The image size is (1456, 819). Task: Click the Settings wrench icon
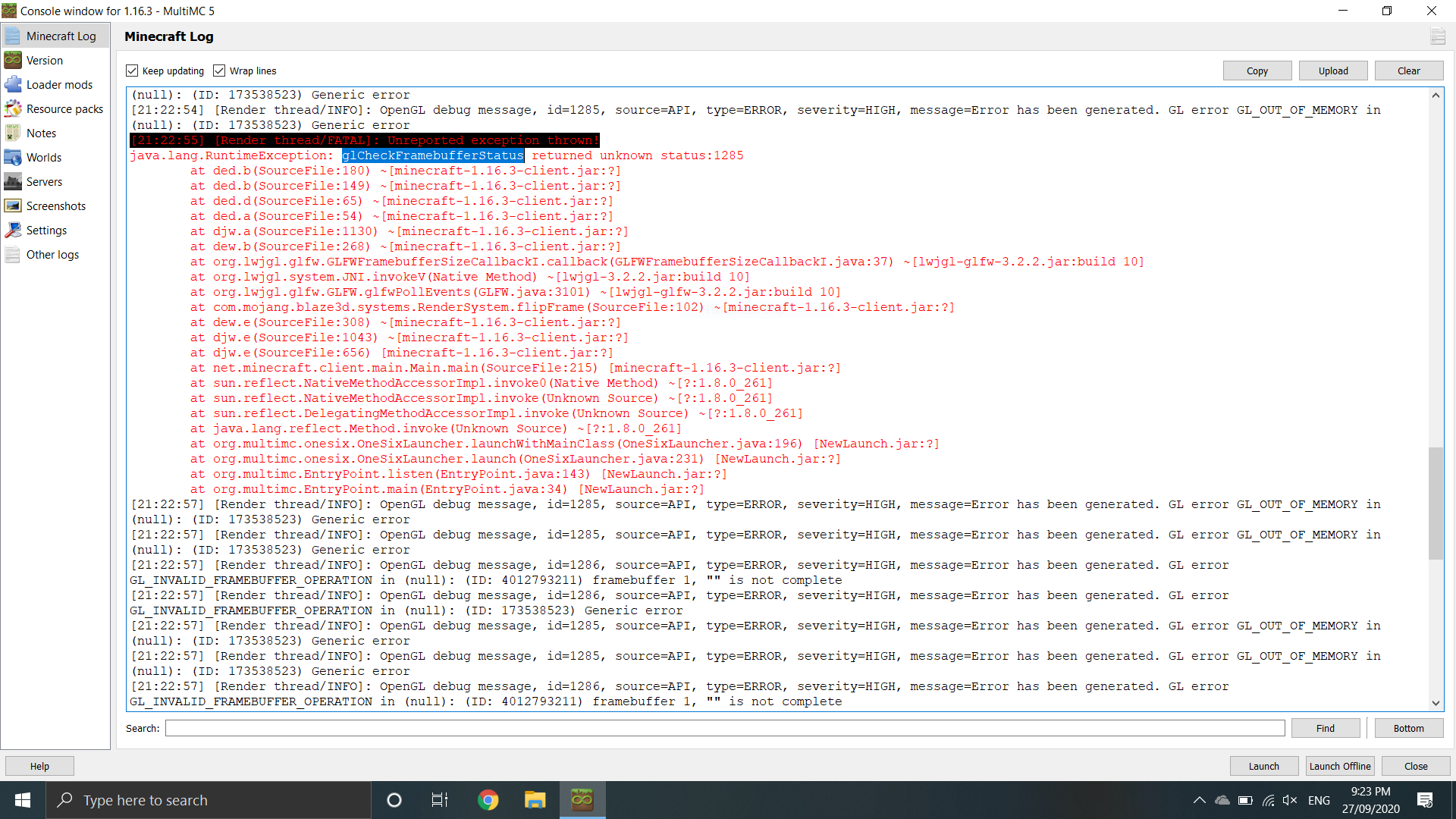point(13,231)
